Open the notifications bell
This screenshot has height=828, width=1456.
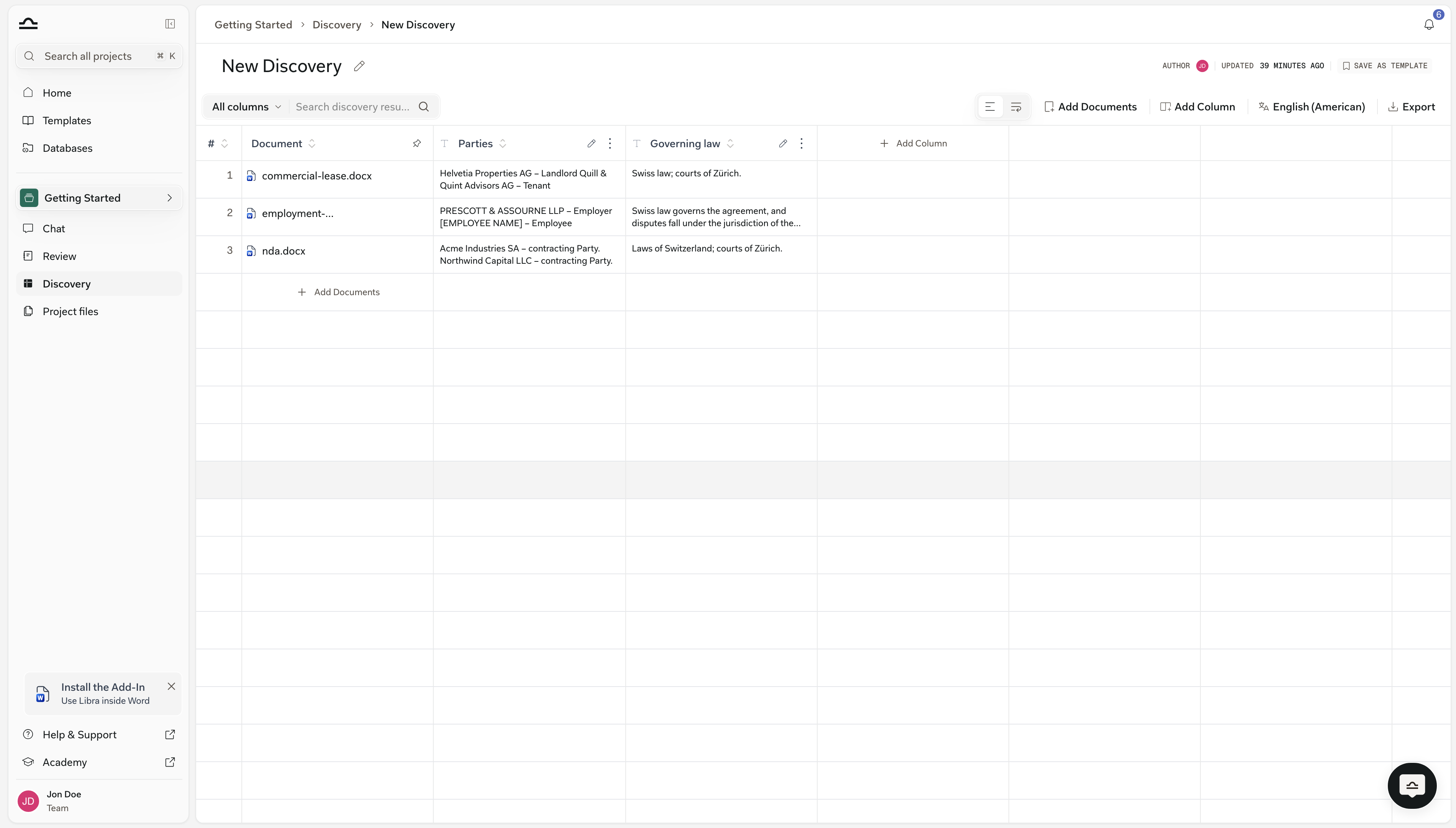point(1429,25)
